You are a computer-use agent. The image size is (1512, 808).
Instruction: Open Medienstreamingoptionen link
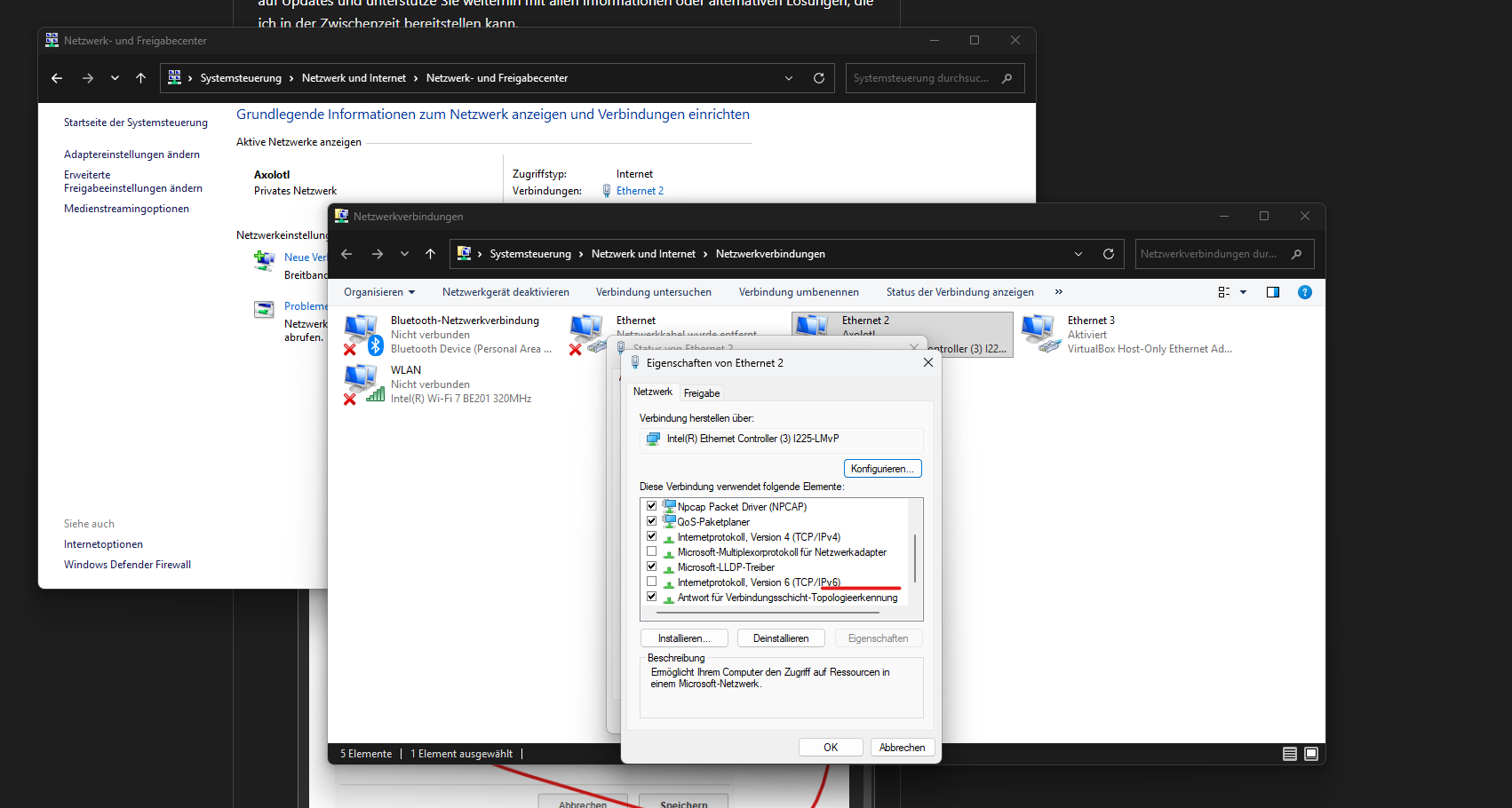tap(126, 209)
